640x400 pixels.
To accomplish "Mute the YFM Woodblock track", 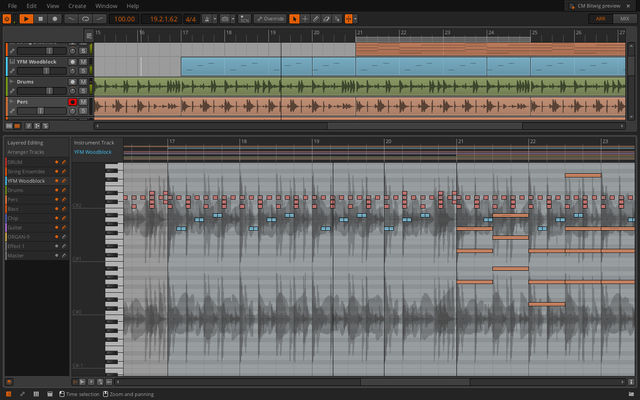I will tap(83, 62).
